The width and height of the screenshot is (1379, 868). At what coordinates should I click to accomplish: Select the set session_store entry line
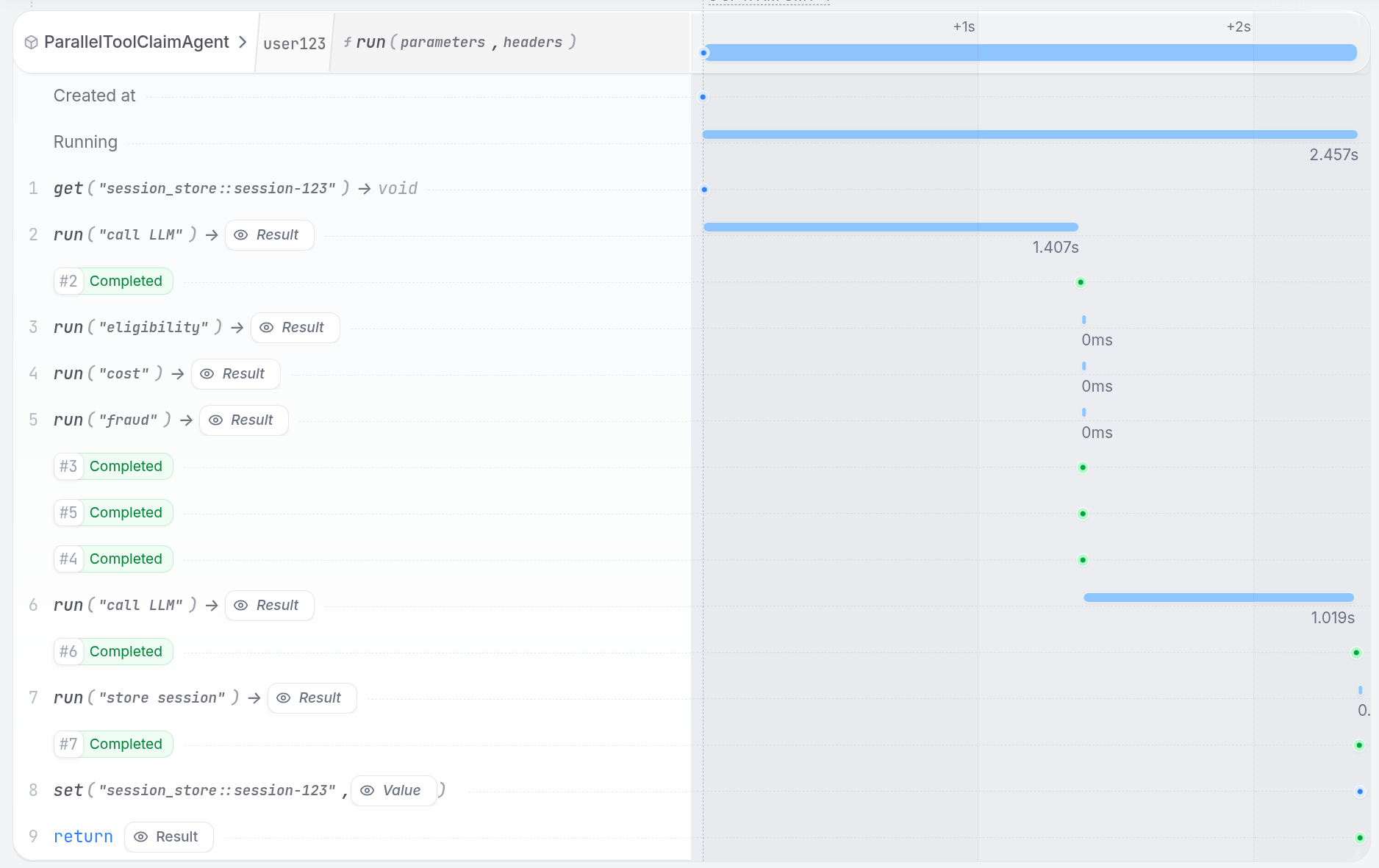(249, 791)
